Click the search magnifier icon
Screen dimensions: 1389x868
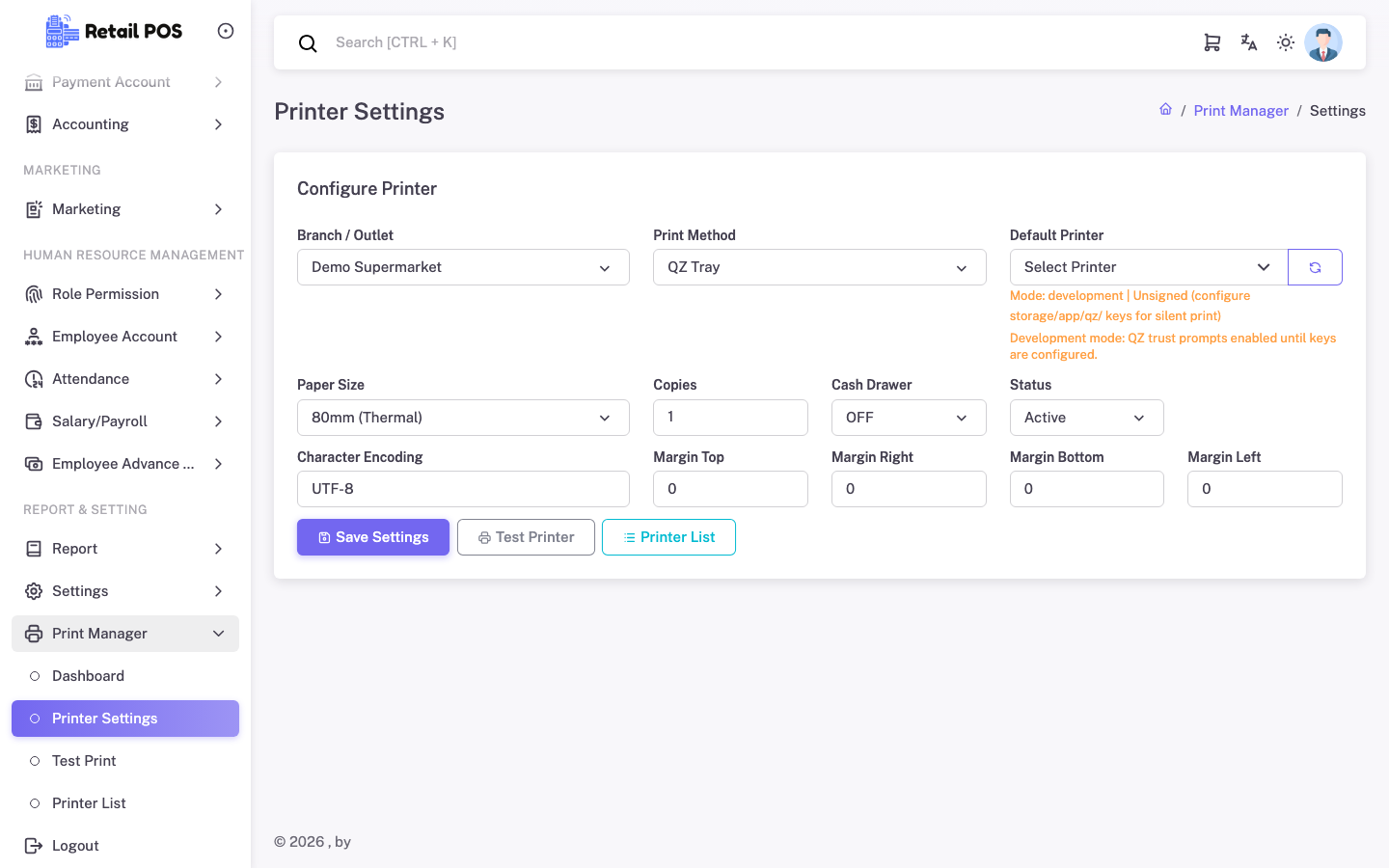[308, 43]
